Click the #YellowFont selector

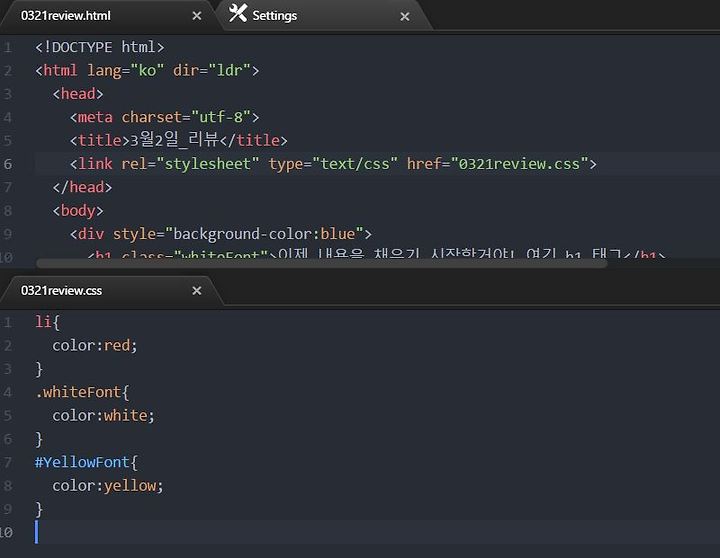click(x=82, y=462)
